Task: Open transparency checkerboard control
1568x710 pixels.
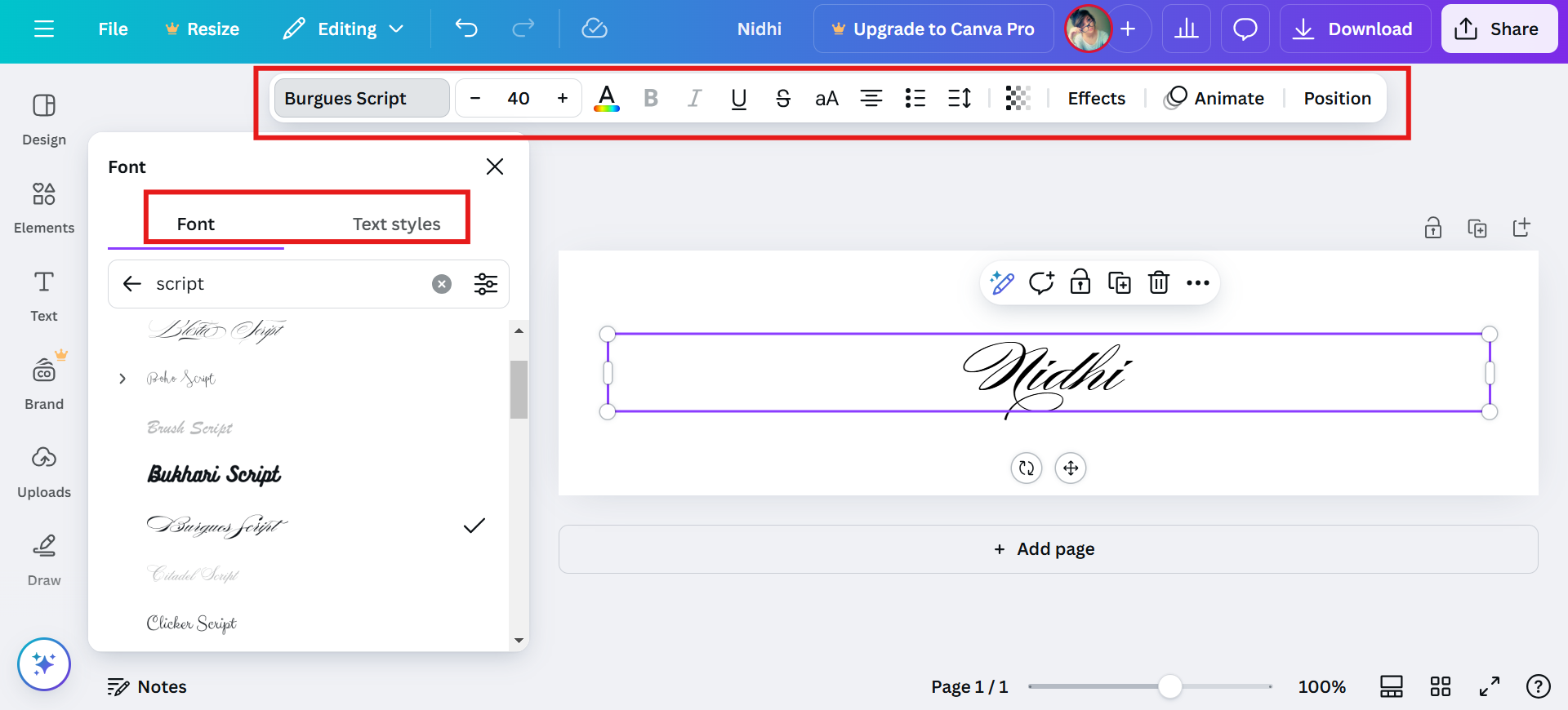Action: click(1018, 99)
